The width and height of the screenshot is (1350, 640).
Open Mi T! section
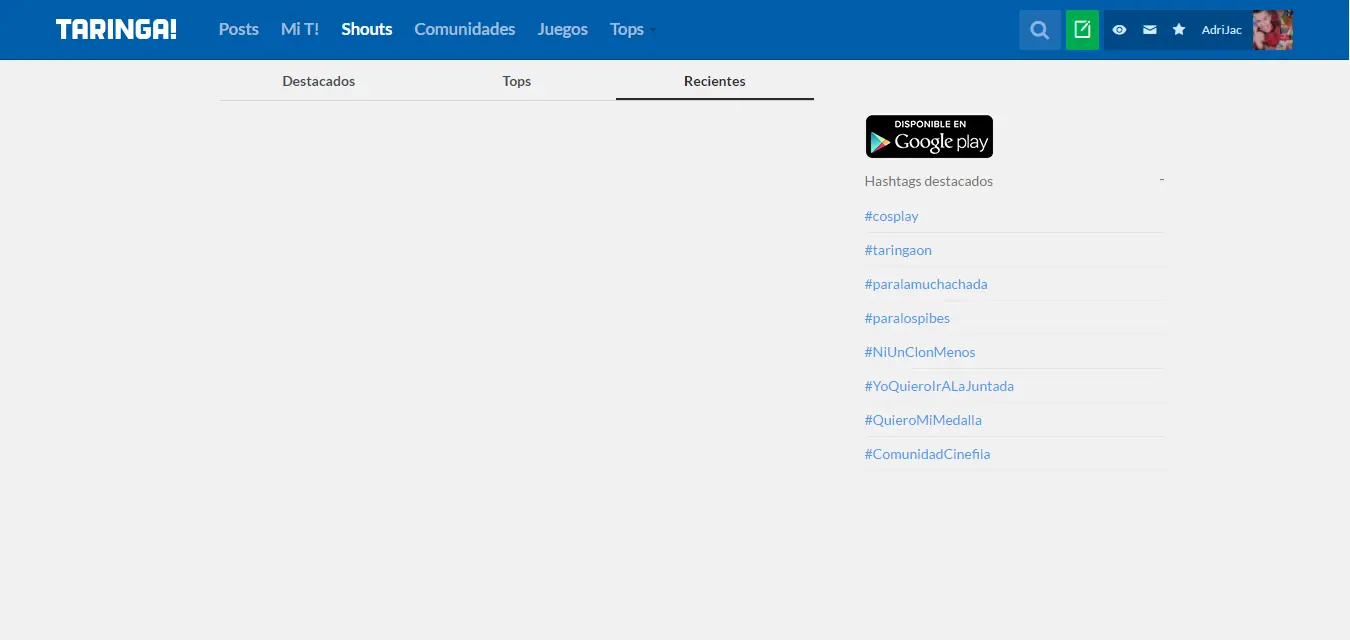tap(300, 29)
